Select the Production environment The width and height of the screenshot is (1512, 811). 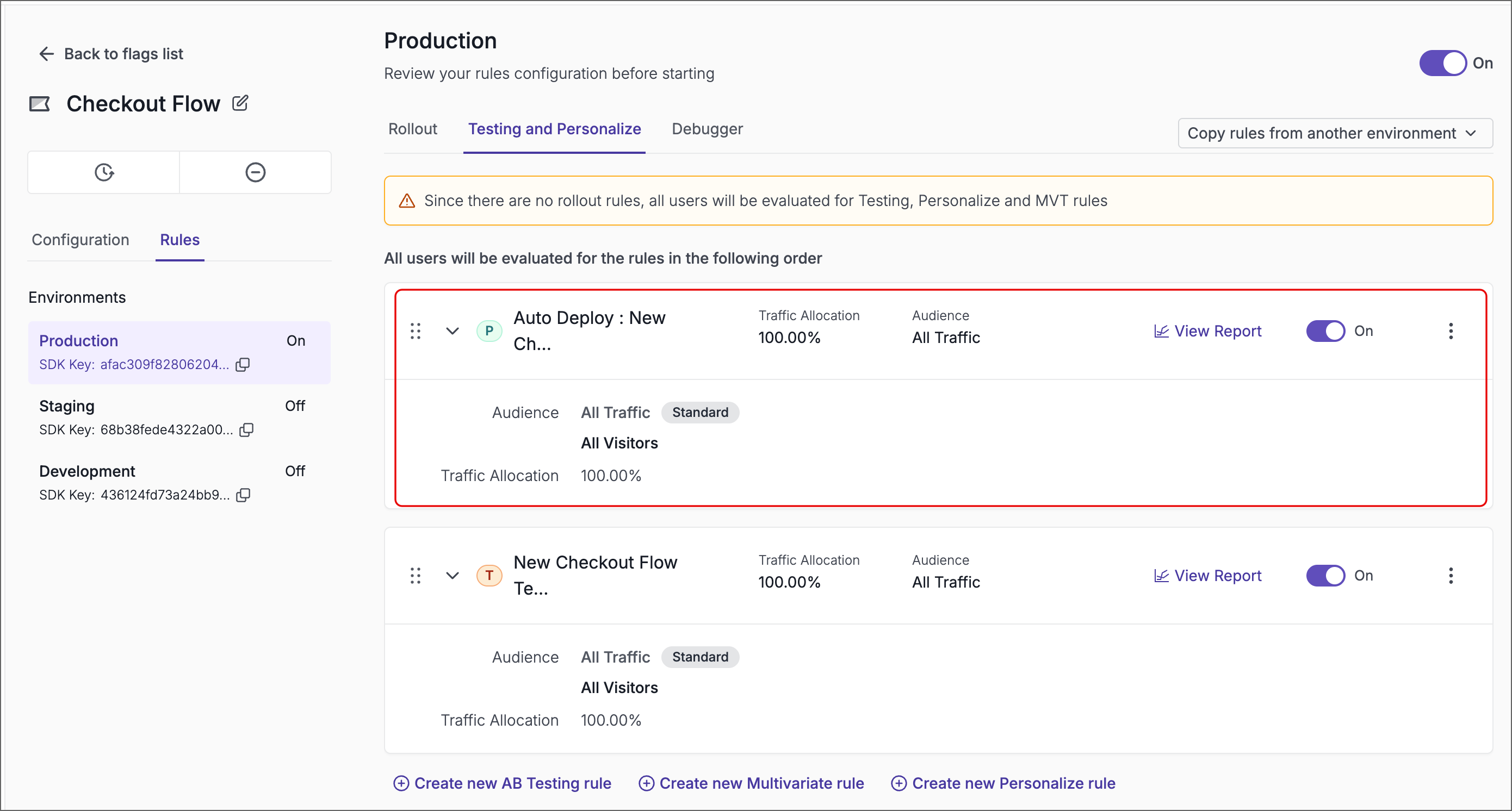(179, 352)
